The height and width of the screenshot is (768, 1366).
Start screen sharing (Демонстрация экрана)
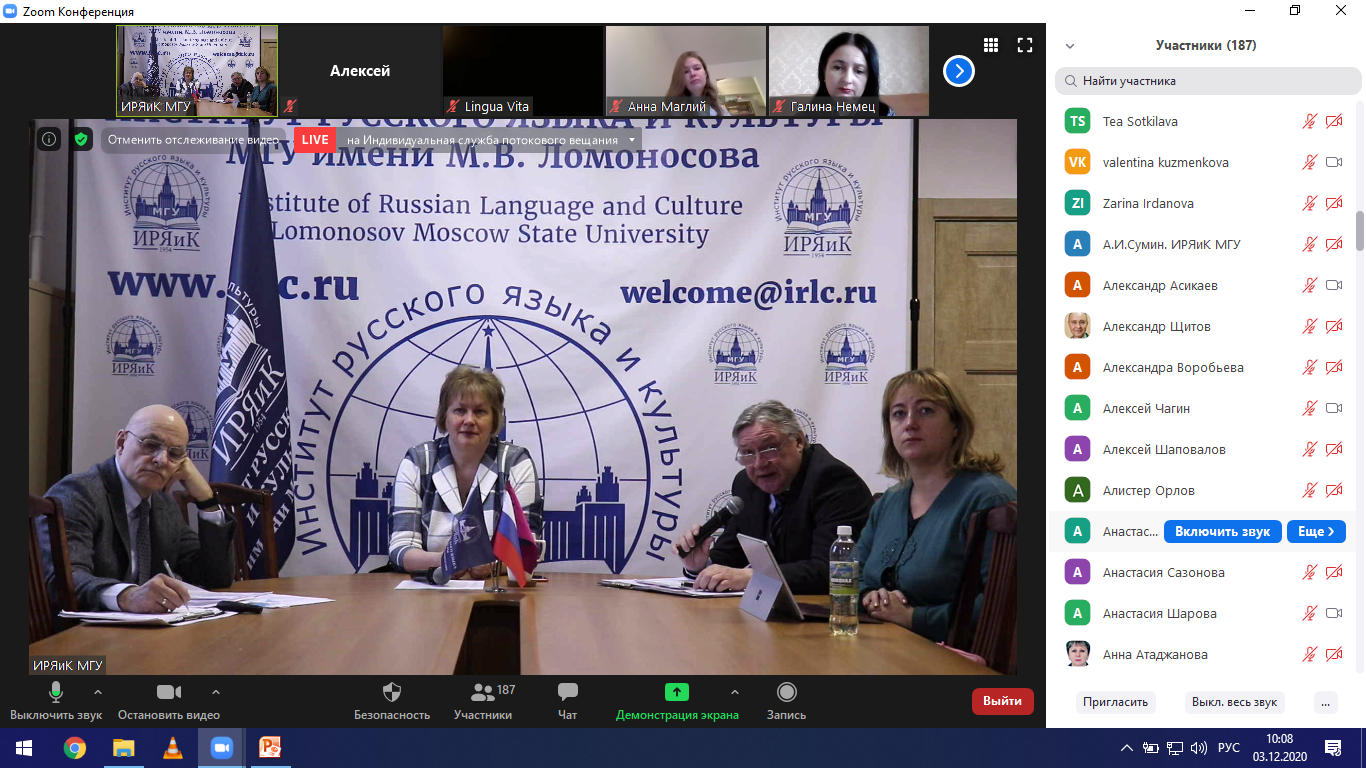[677, 701]
